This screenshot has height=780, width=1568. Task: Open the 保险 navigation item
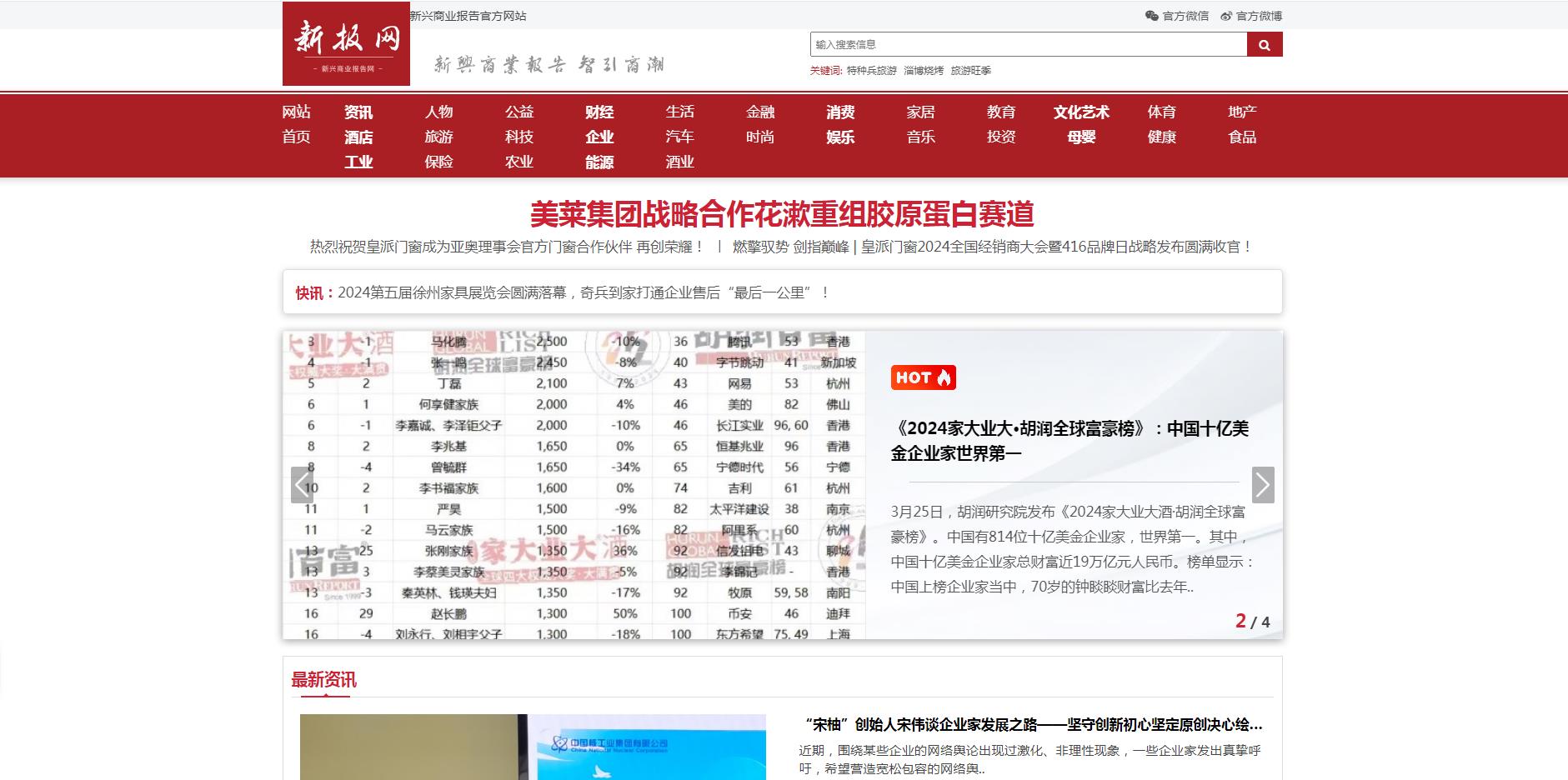click(438, 162)
